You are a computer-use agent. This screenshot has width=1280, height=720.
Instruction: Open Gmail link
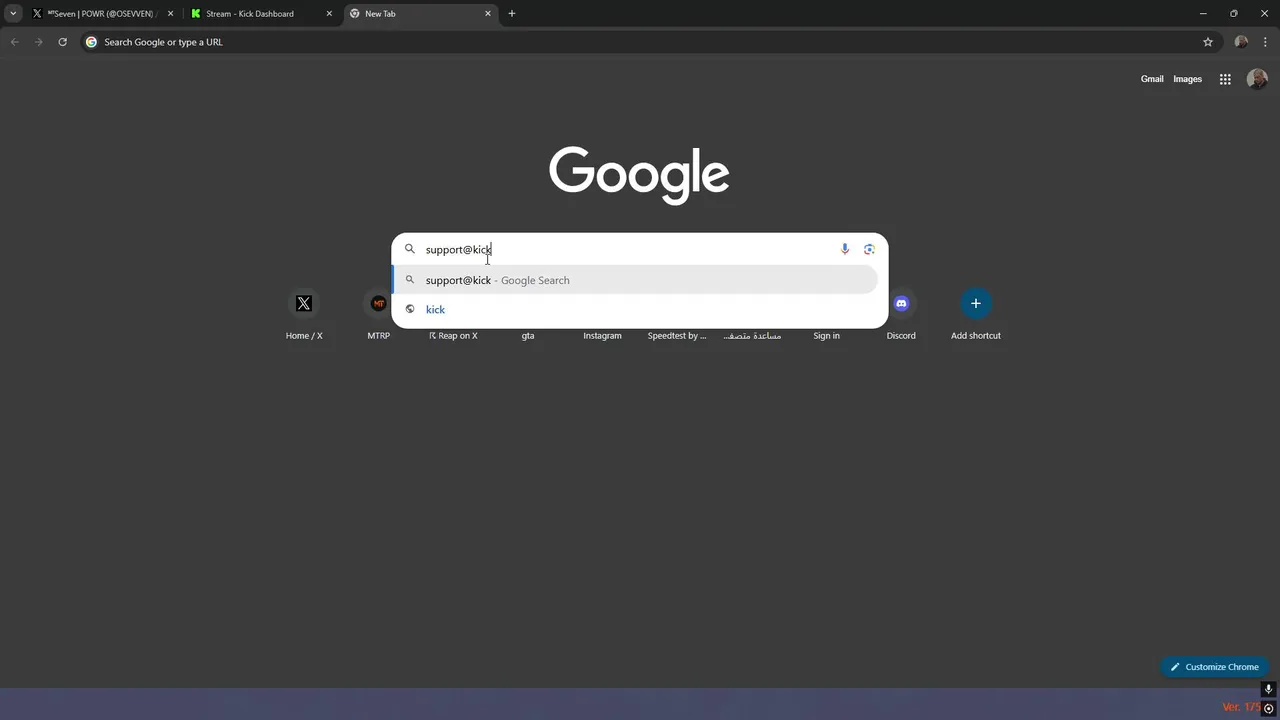(x=1152, y=79)
